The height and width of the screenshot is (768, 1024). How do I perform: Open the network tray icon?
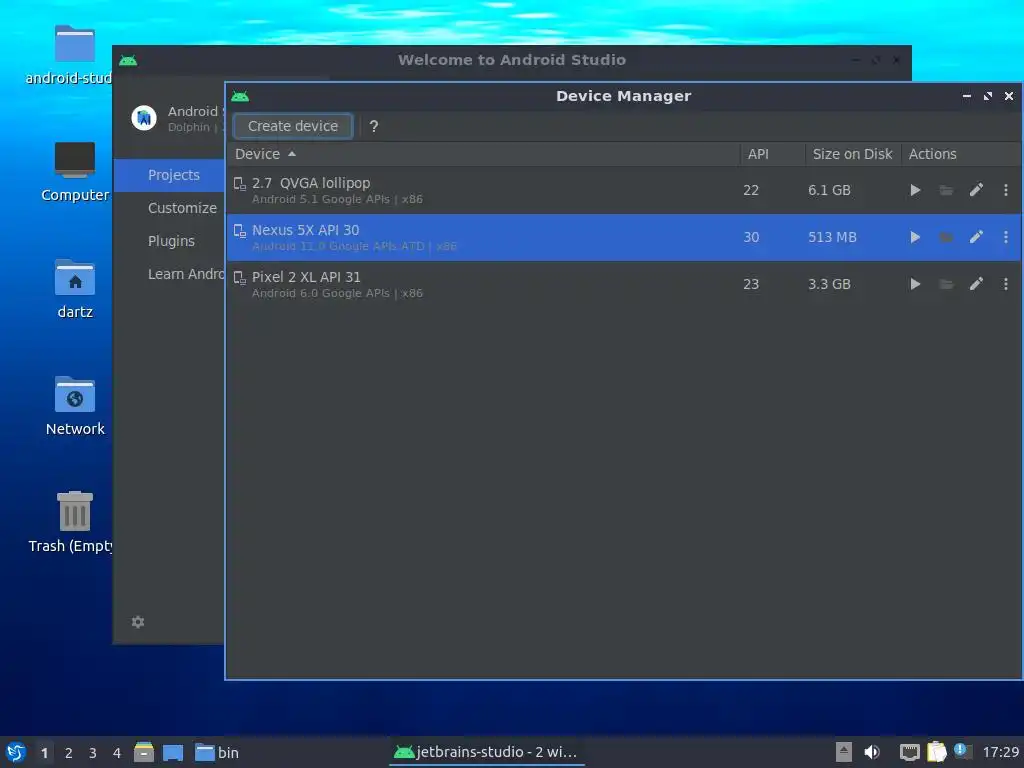coord(909,753)
